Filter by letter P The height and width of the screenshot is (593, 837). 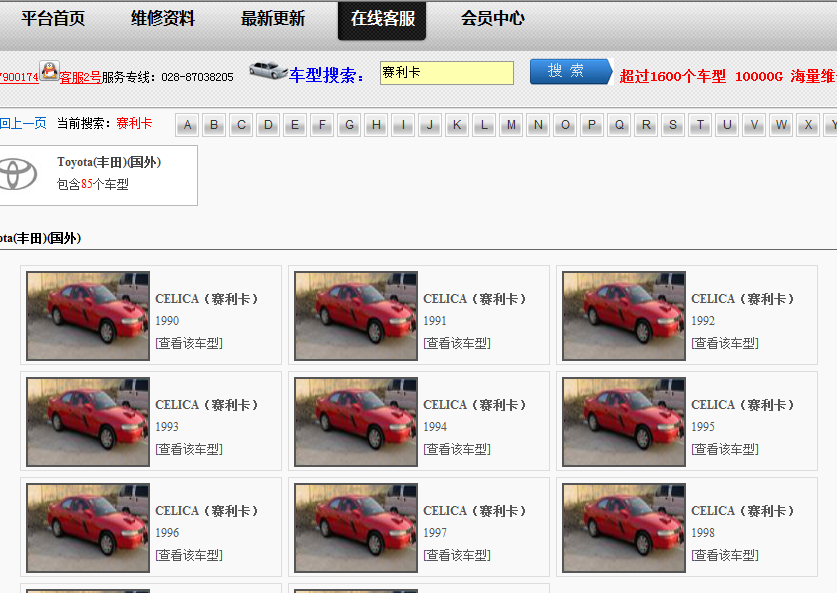[592, 125]
